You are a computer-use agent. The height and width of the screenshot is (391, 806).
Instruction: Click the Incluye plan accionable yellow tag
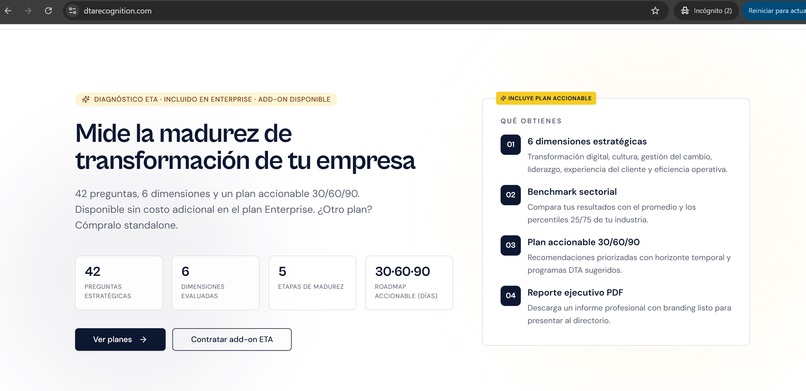[x=546, y=98]
